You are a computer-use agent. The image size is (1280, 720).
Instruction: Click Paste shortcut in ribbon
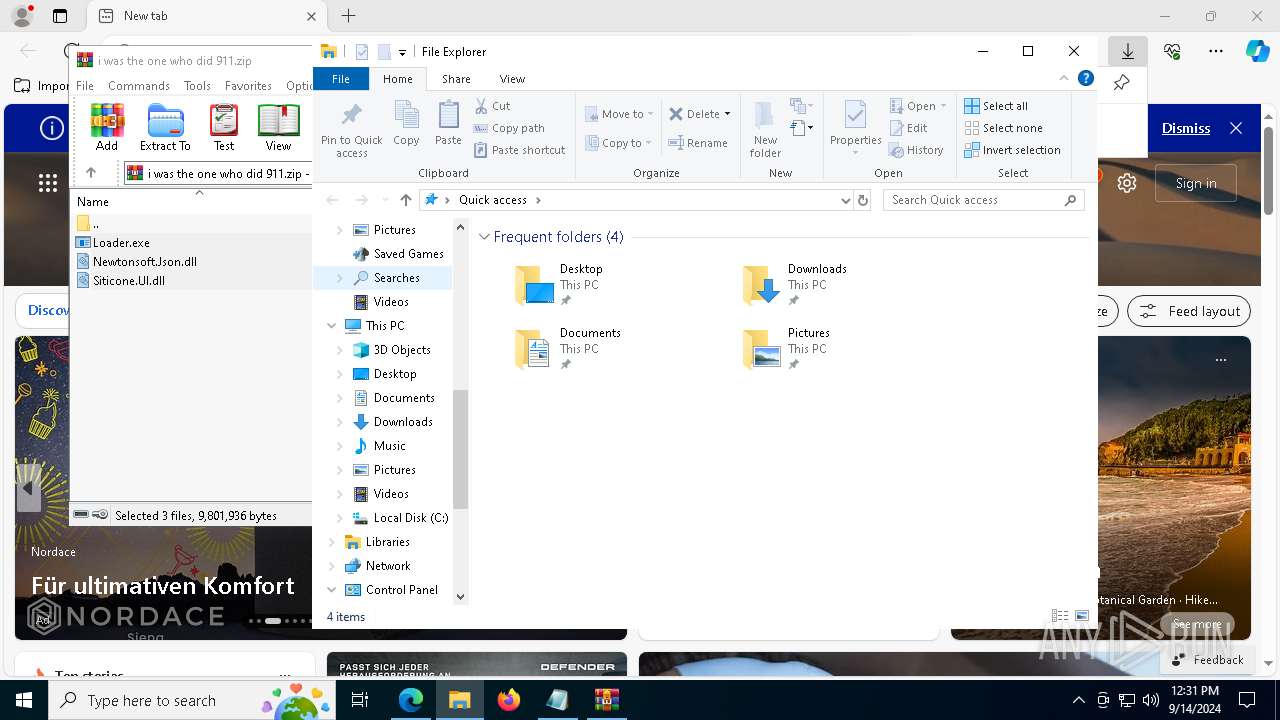coord(519,150)
